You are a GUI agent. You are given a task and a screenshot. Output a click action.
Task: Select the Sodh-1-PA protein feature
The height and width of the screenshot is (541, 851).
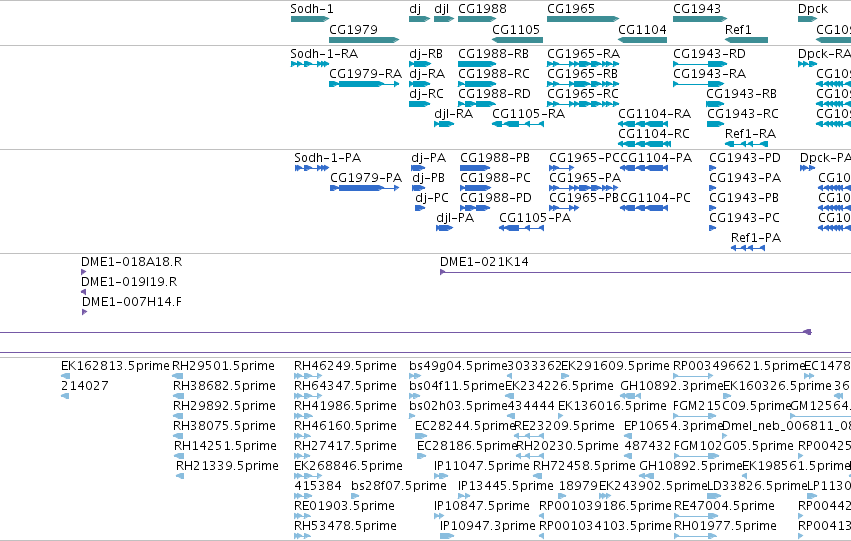pyautogui.click(x=312, y=168)
